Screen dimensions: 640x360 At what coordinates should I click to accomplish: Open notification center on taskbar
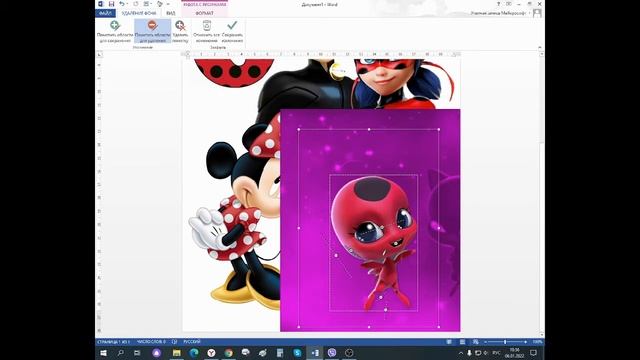click(x=533, y=353)
